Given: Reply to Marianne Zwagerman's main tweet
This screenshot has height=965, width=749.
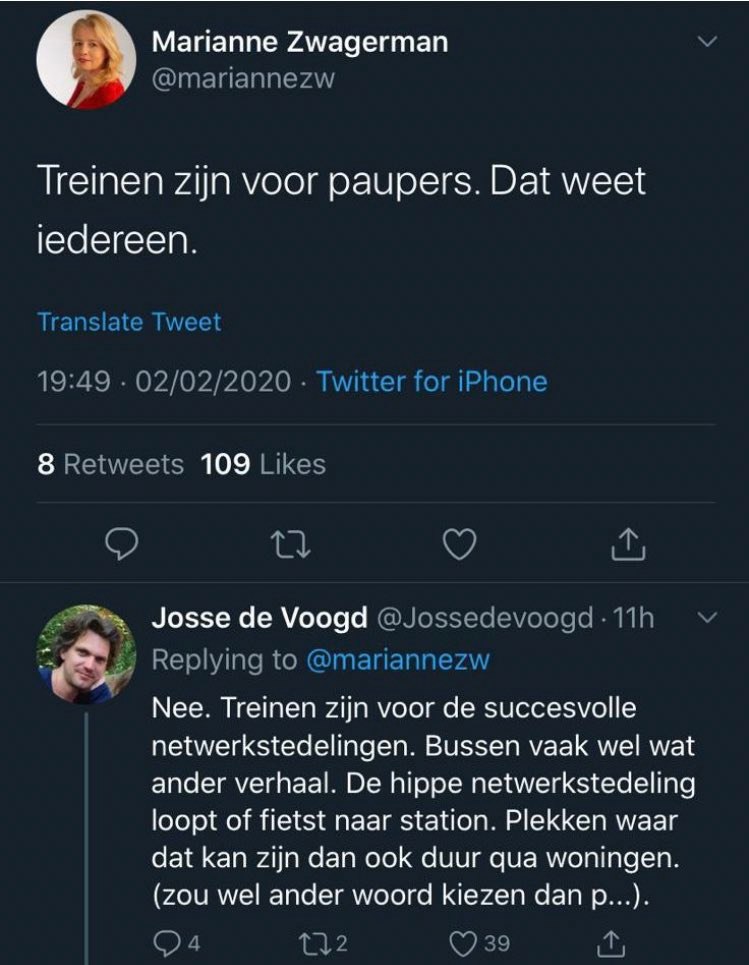Looking at the screenshot, I should click(x=121, y=543).
